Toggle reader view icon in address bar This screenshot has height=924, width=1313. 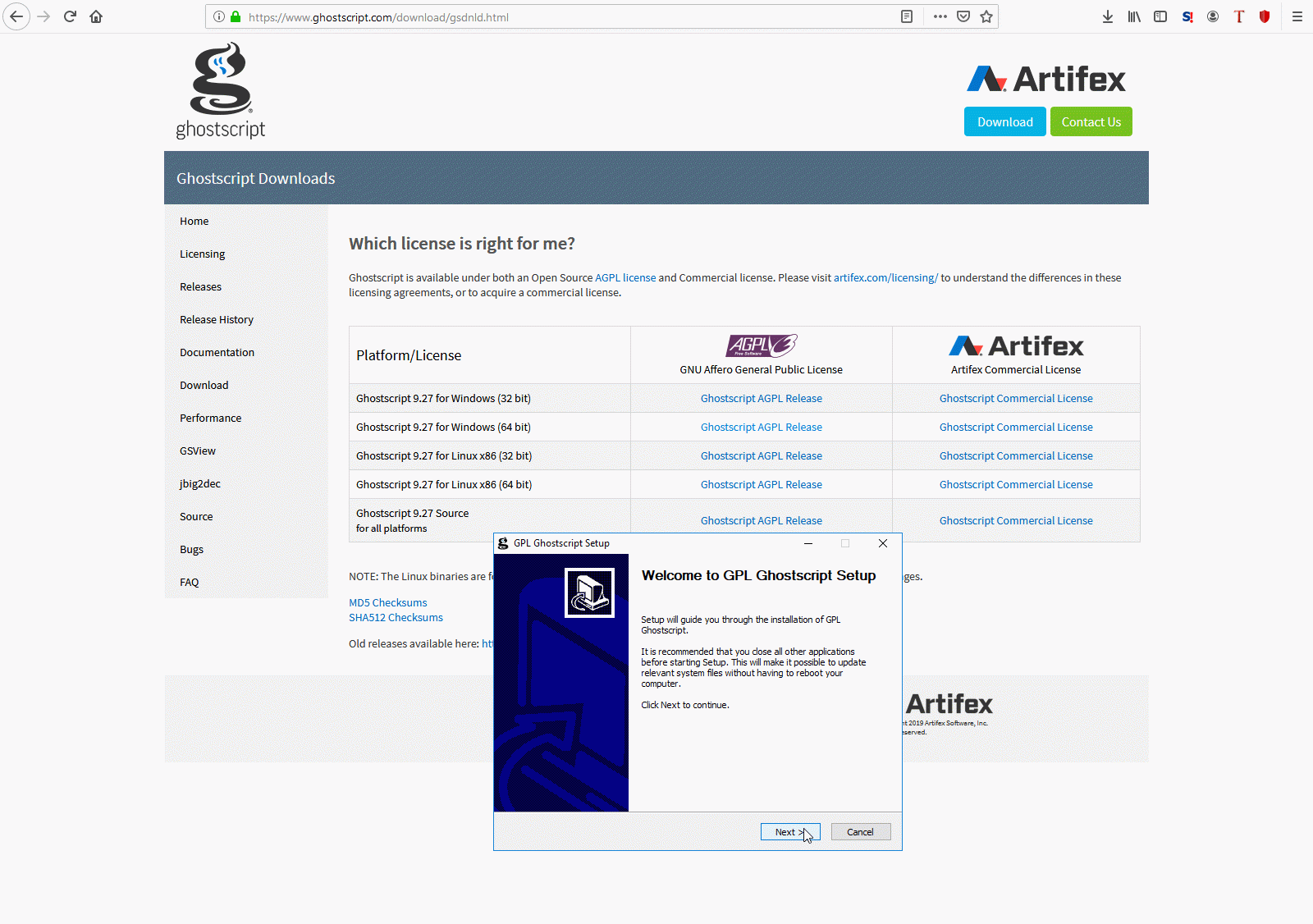907,16
